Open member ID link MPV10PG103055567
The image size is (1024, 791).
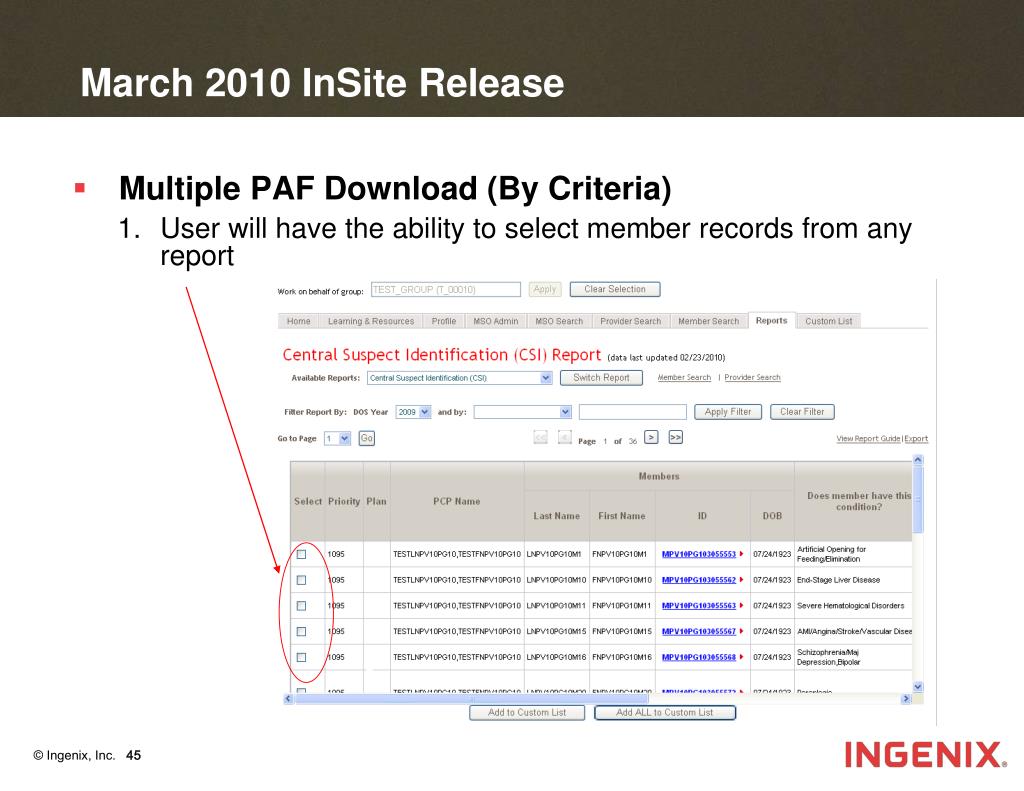(699, 631)
